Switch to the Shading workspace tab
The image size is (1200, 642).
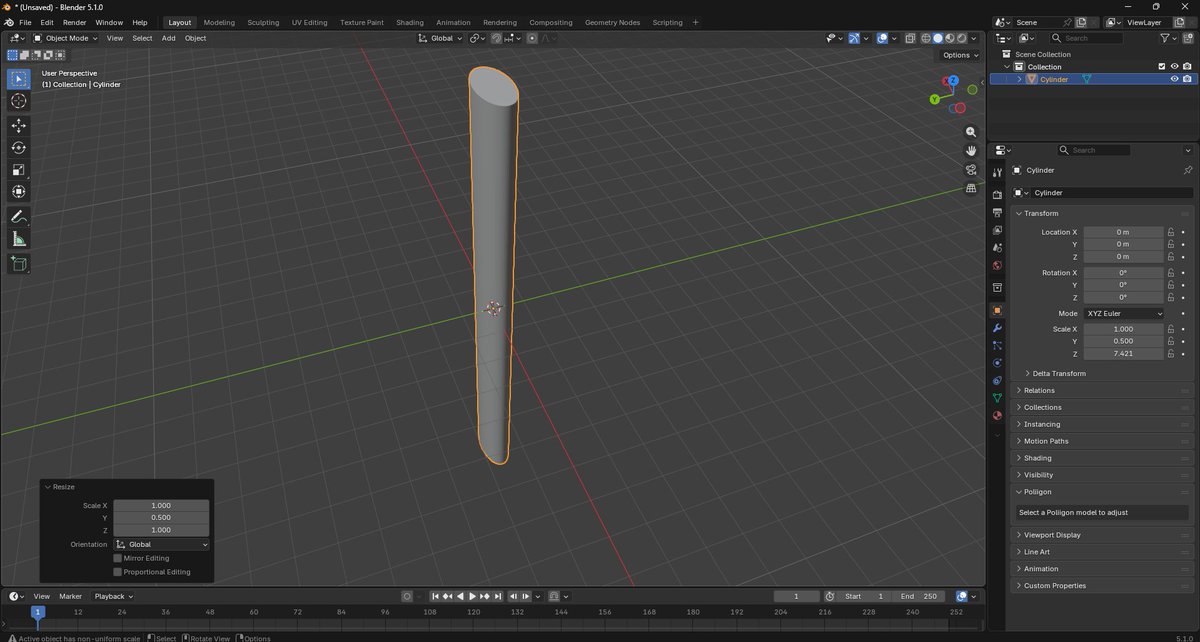(409, 22)
